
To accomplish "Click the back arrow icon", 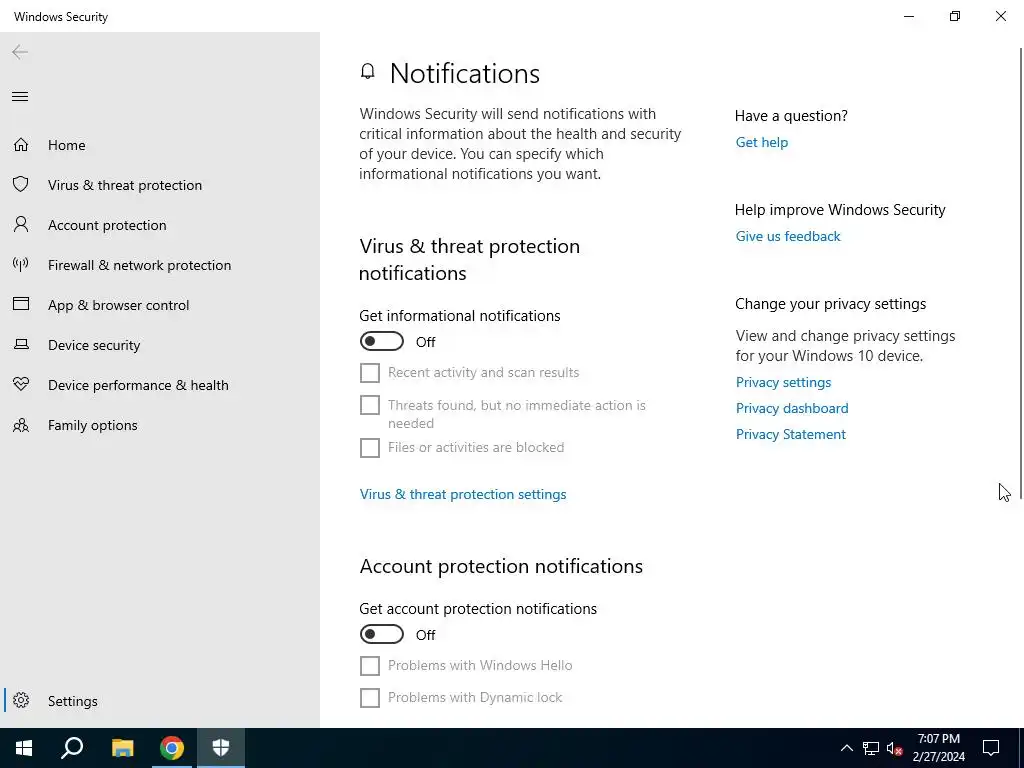I will pos(20,52).
